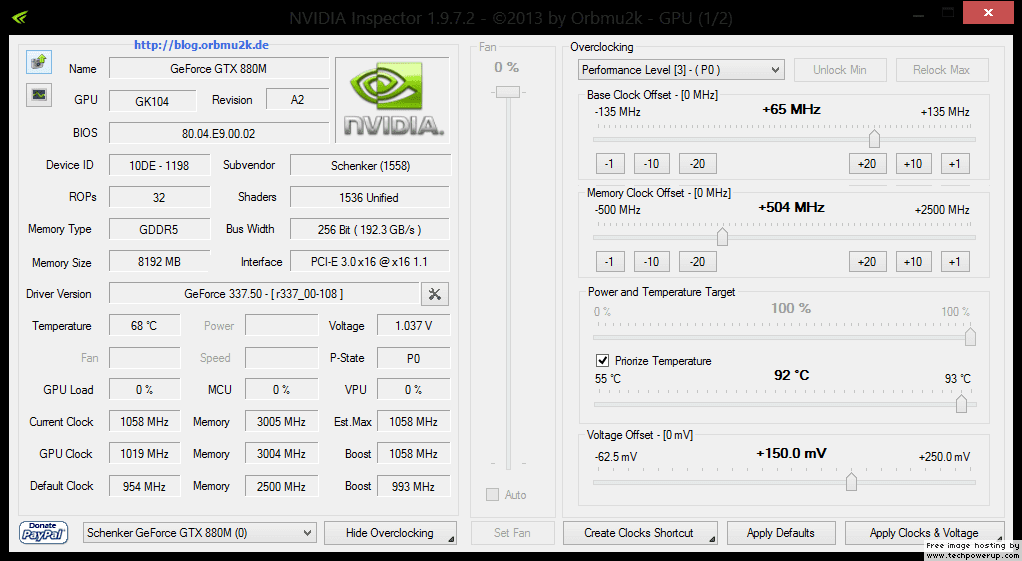Click Apply Defaults button

[x=781, y=533]
